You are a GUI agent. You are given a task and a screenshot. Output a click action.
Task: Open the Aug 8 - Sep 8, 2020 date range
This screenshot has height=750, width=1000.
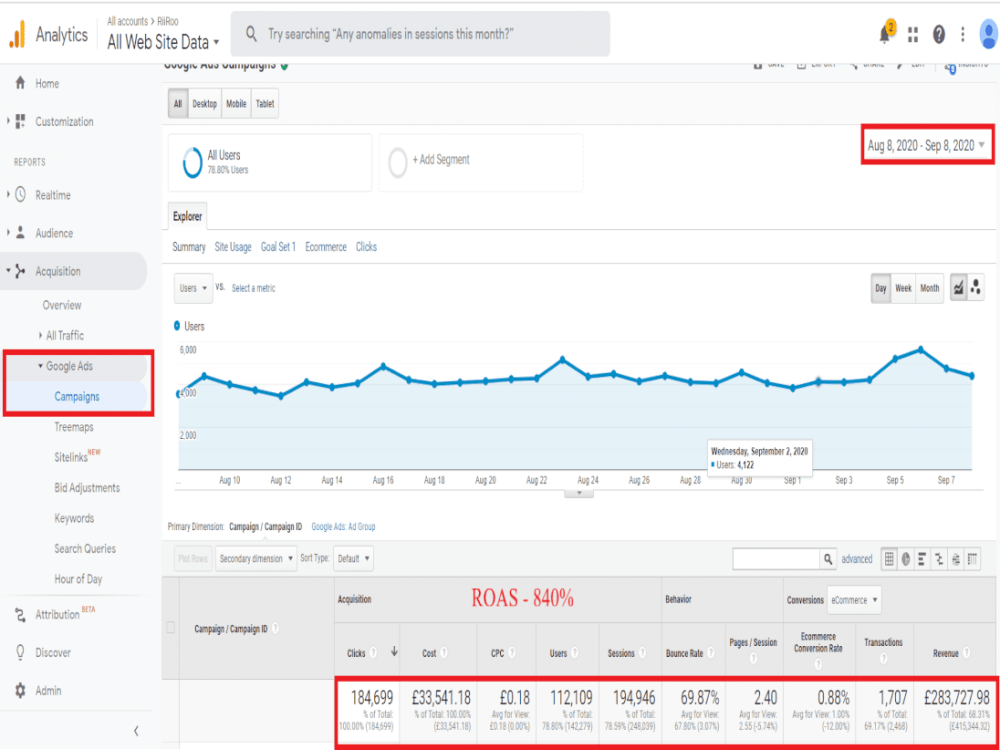927,145
